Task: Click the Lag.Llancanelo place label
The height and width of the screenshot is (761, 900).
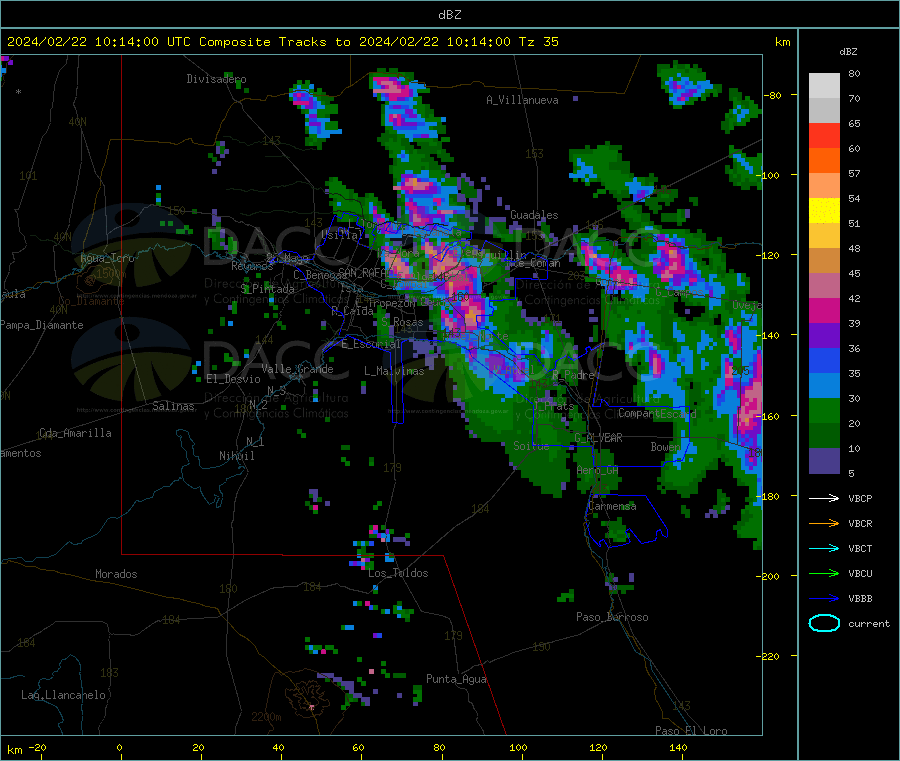Action: [x=63, y=695]
